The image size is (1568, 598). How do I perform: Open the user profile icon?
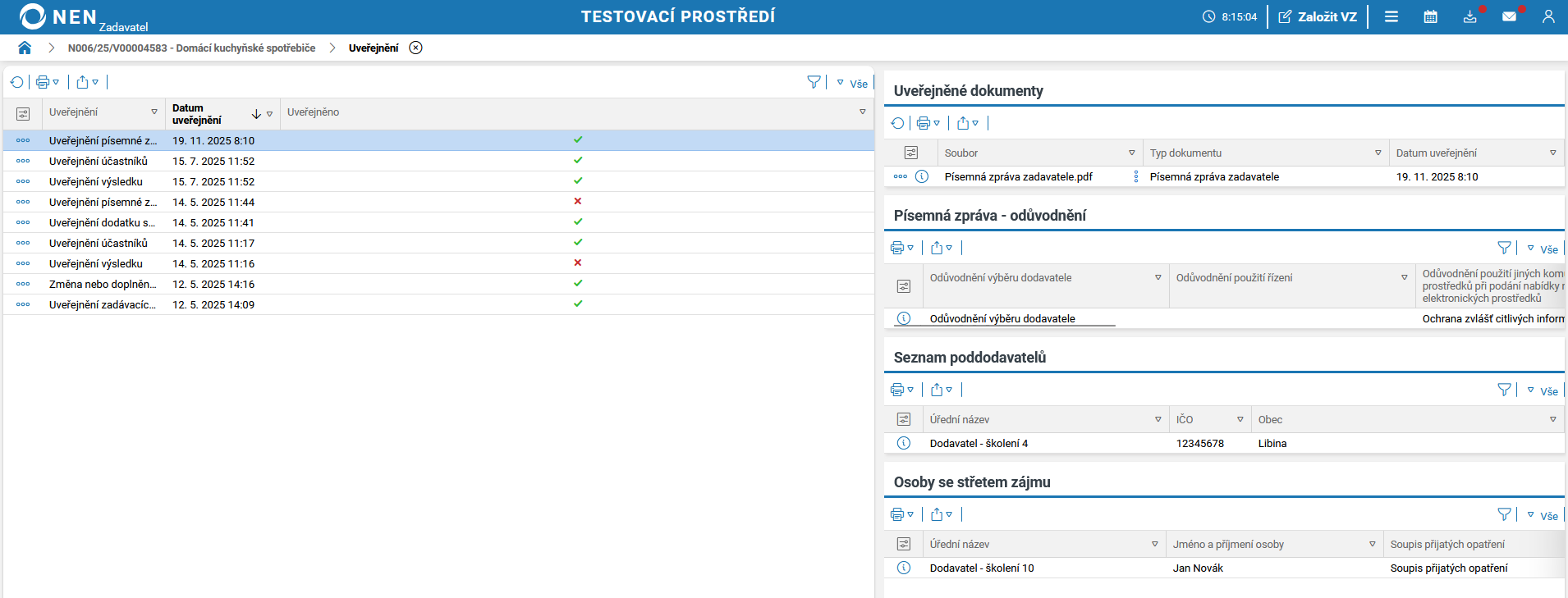point(1548,16)
